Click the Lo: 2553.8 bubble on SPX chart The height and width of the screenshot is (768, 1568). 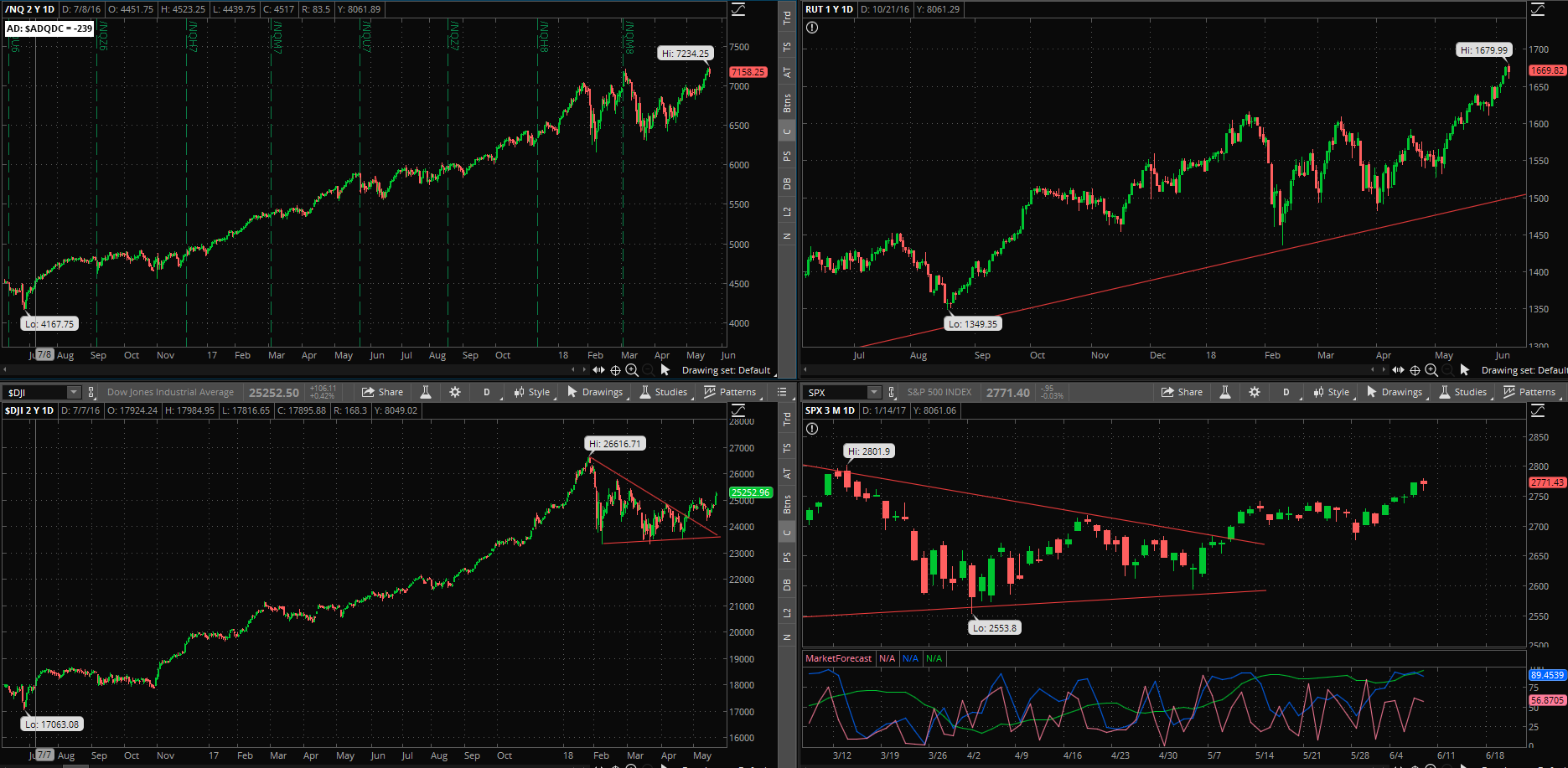coord(995,627)
